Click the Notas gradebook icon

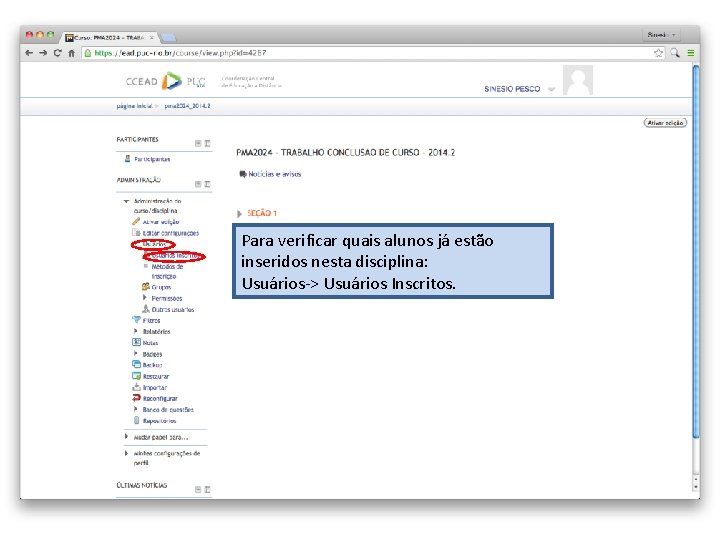coord(136,342)
